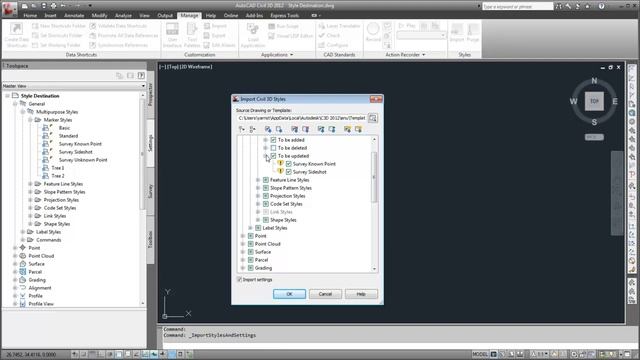The height and width of the screenshot is (360, 640).
Task: Expand the Action Recorder panel dropdown arrow
Action: pos(423,55)
